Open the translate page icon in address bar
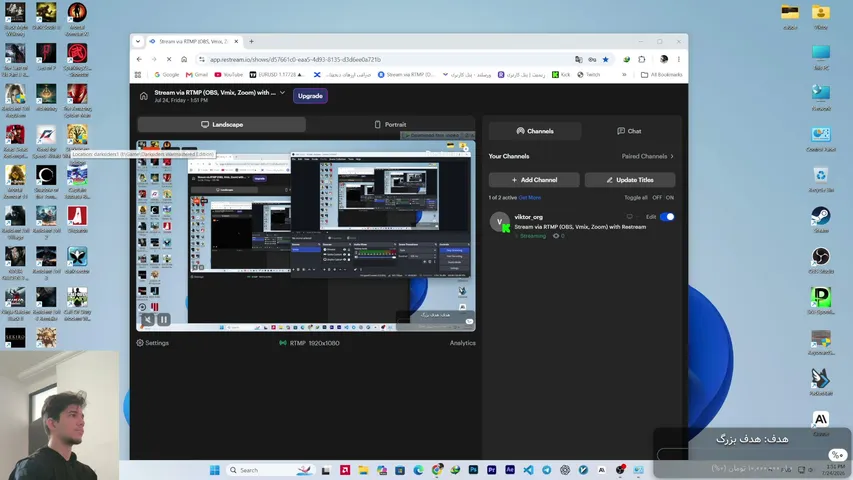This screenshot has width=853, height=480. click(x=578, y=59)
